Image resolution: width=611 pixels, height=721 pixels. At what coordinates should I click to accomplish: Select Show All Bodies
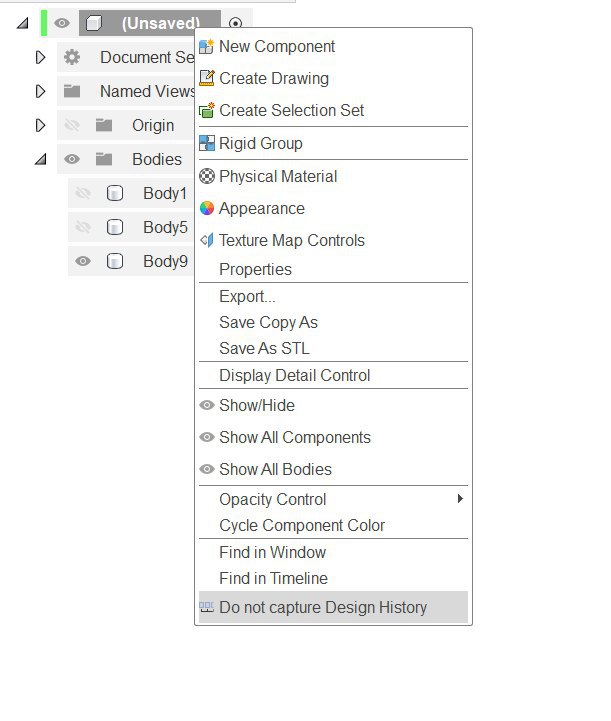pos(333,469)
